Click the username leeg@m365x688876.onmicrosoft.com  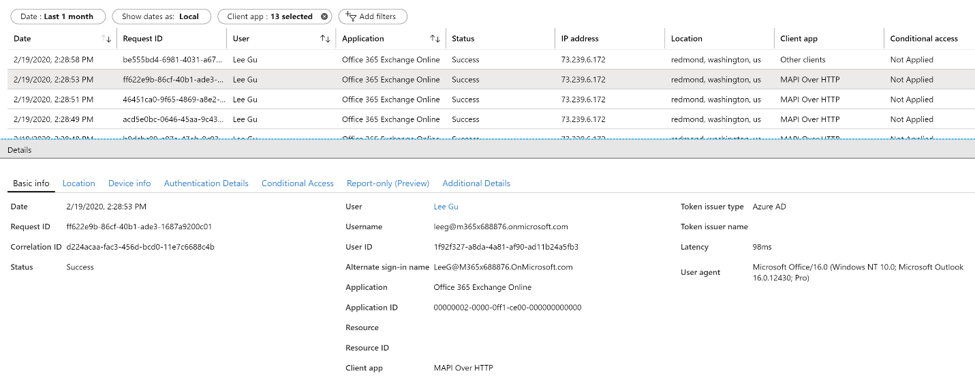[501, 227]
